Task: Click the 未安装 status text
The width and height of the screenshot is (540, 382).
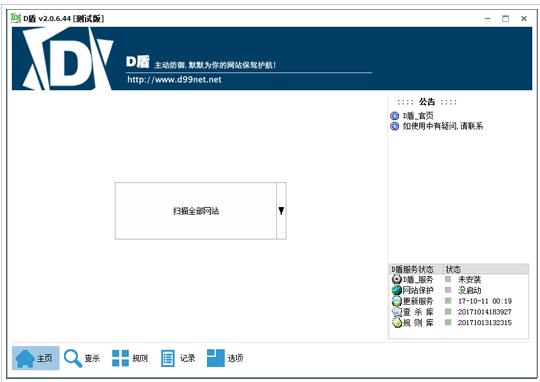Action: [469, 279]
